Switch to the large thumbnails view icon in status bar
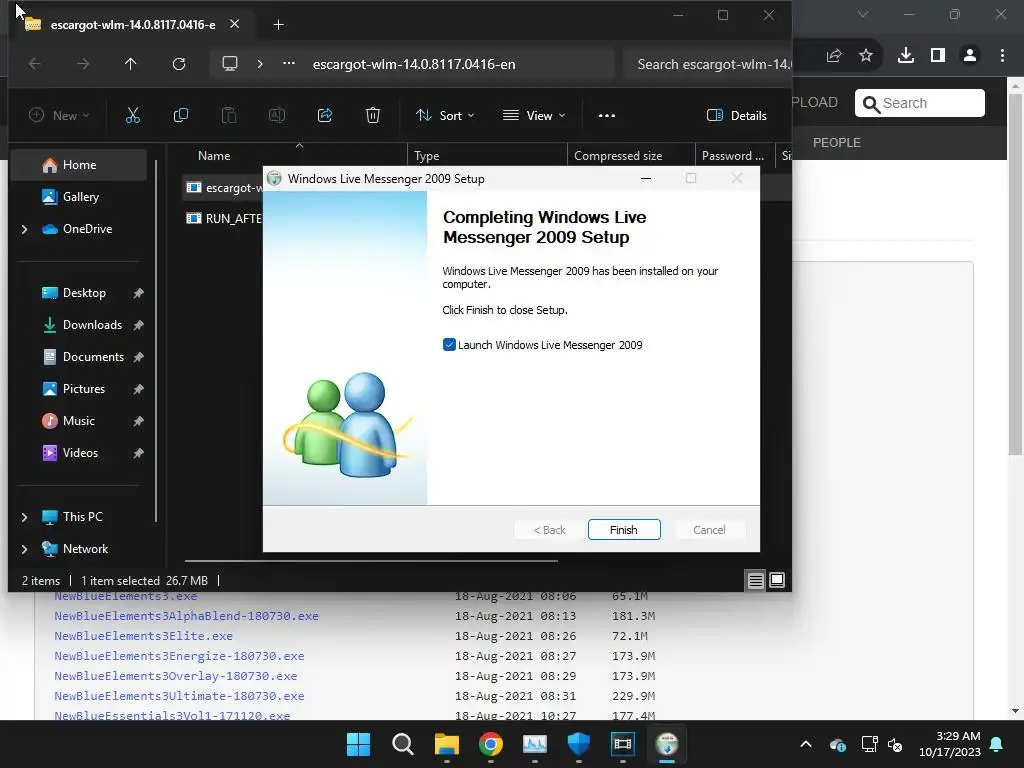The image size is (1024, 768). (777, 581)
